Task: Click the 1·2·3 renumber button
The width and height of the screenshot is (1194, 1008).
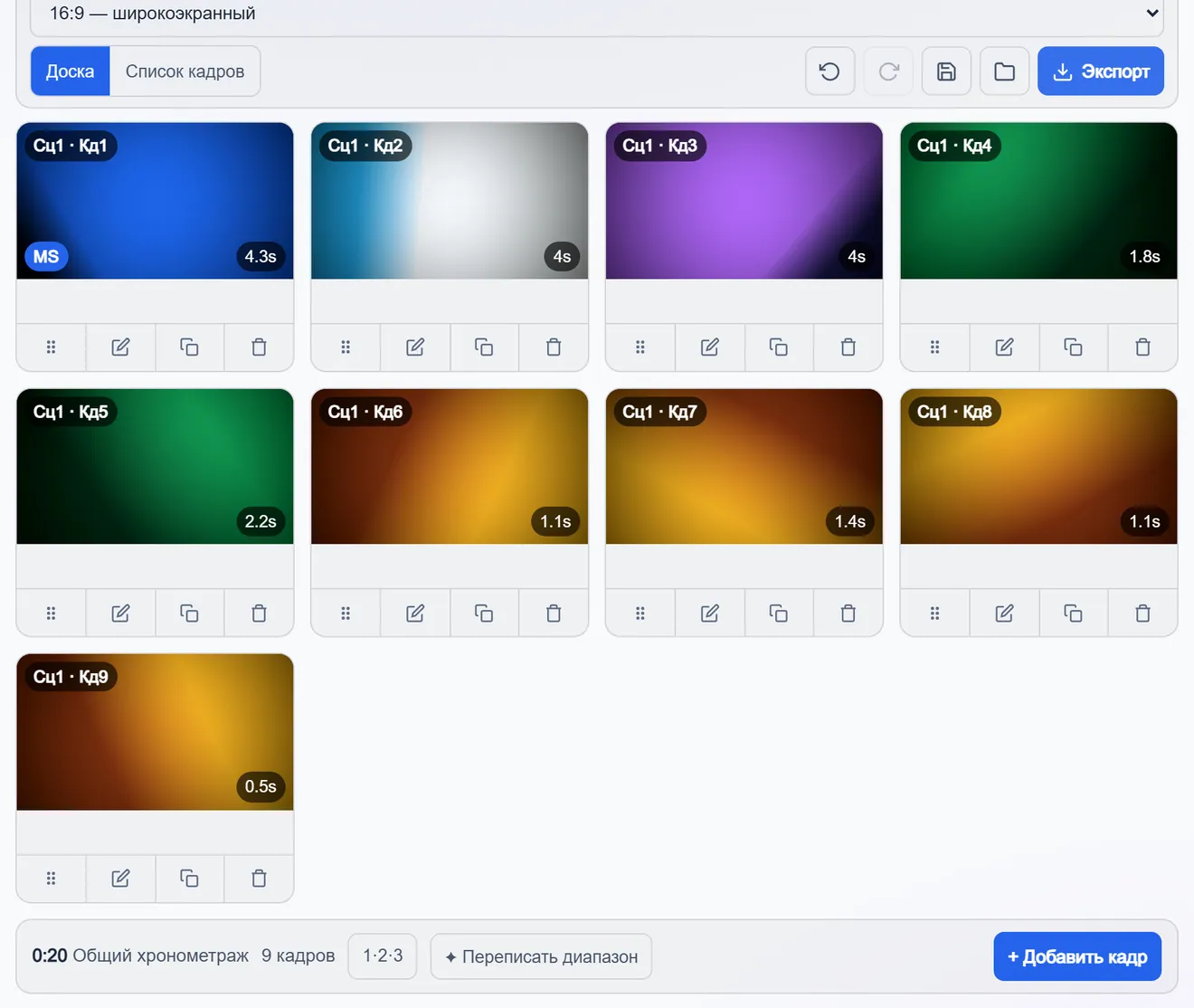Action: coord(383,956)
